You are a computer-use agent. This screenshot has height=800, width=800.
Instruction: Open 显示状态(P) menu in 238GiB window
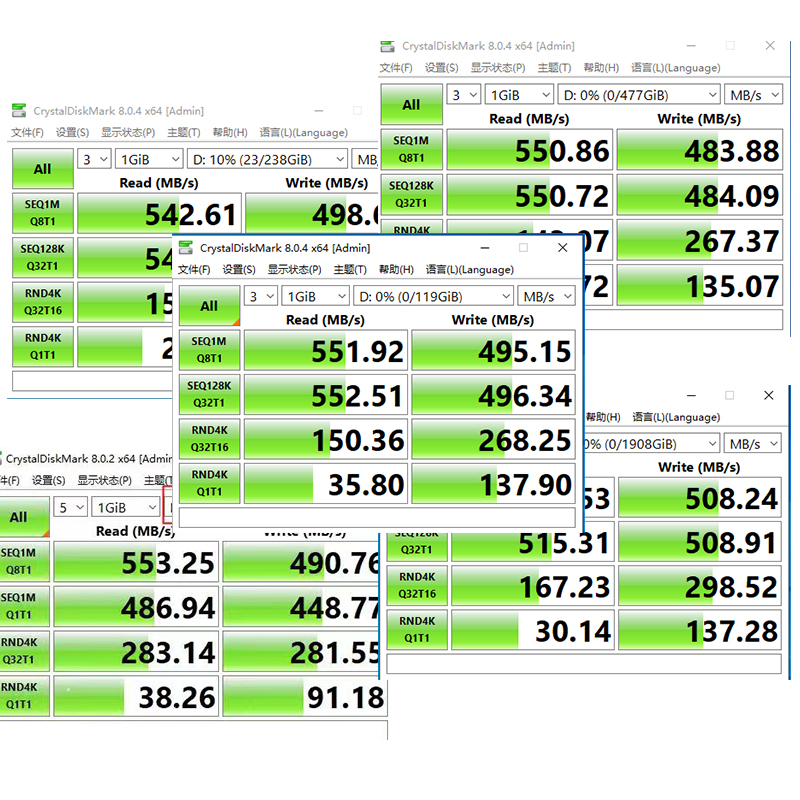click(x=128, y=133)
